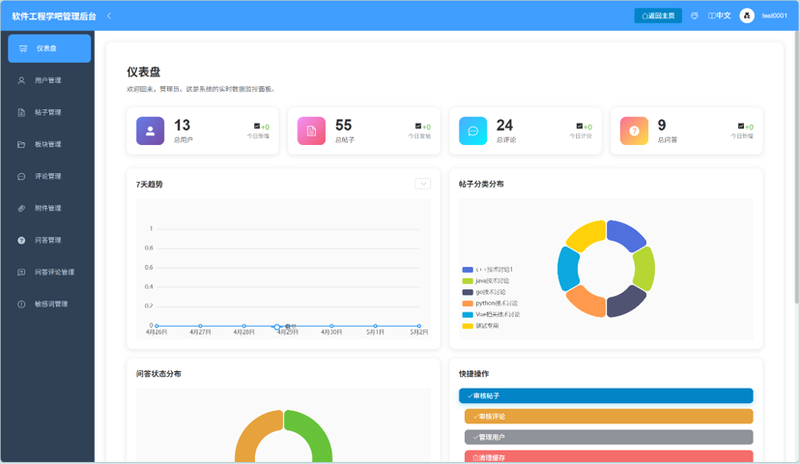Viewport: 800px width, 464px height.
Task: Click the 敏感词管理 warning icon
Action: [x=21, y=304]
